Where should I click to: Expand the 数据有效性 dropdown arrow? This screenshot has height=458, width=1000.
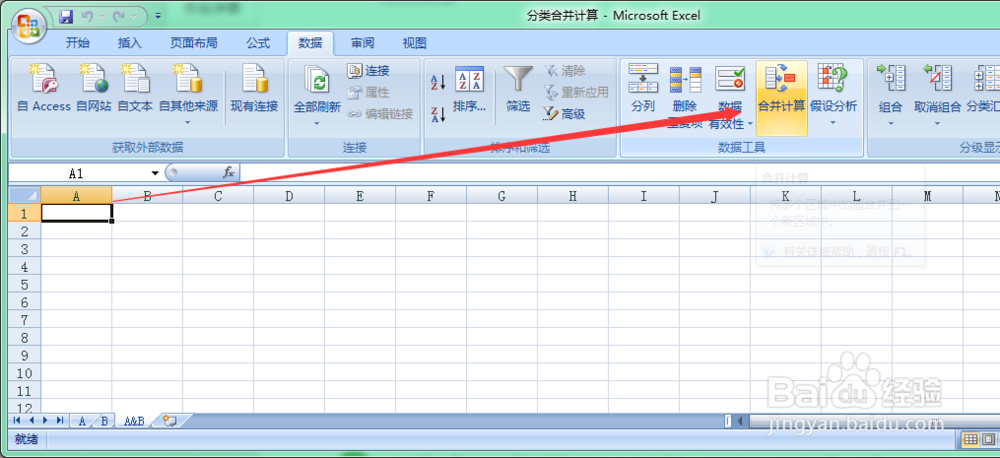click(750, 123)
